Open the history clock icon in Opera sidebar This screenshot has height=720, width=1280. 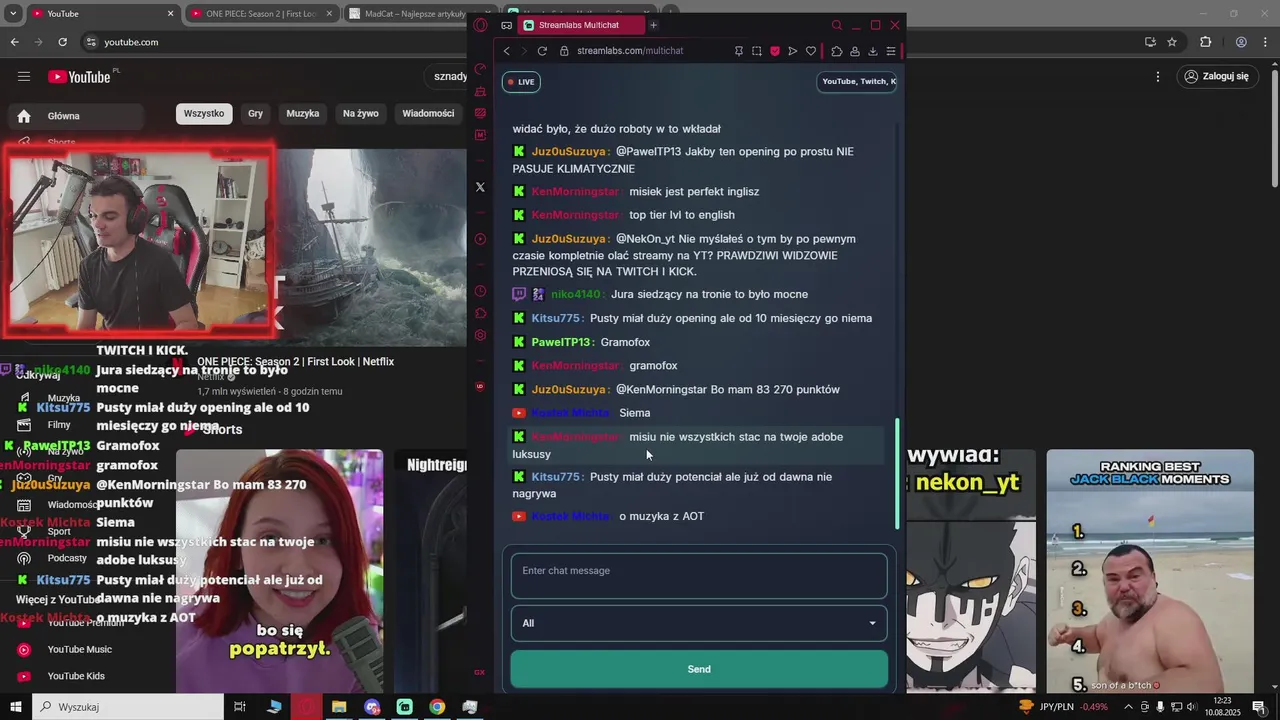(x=481, y=291)
